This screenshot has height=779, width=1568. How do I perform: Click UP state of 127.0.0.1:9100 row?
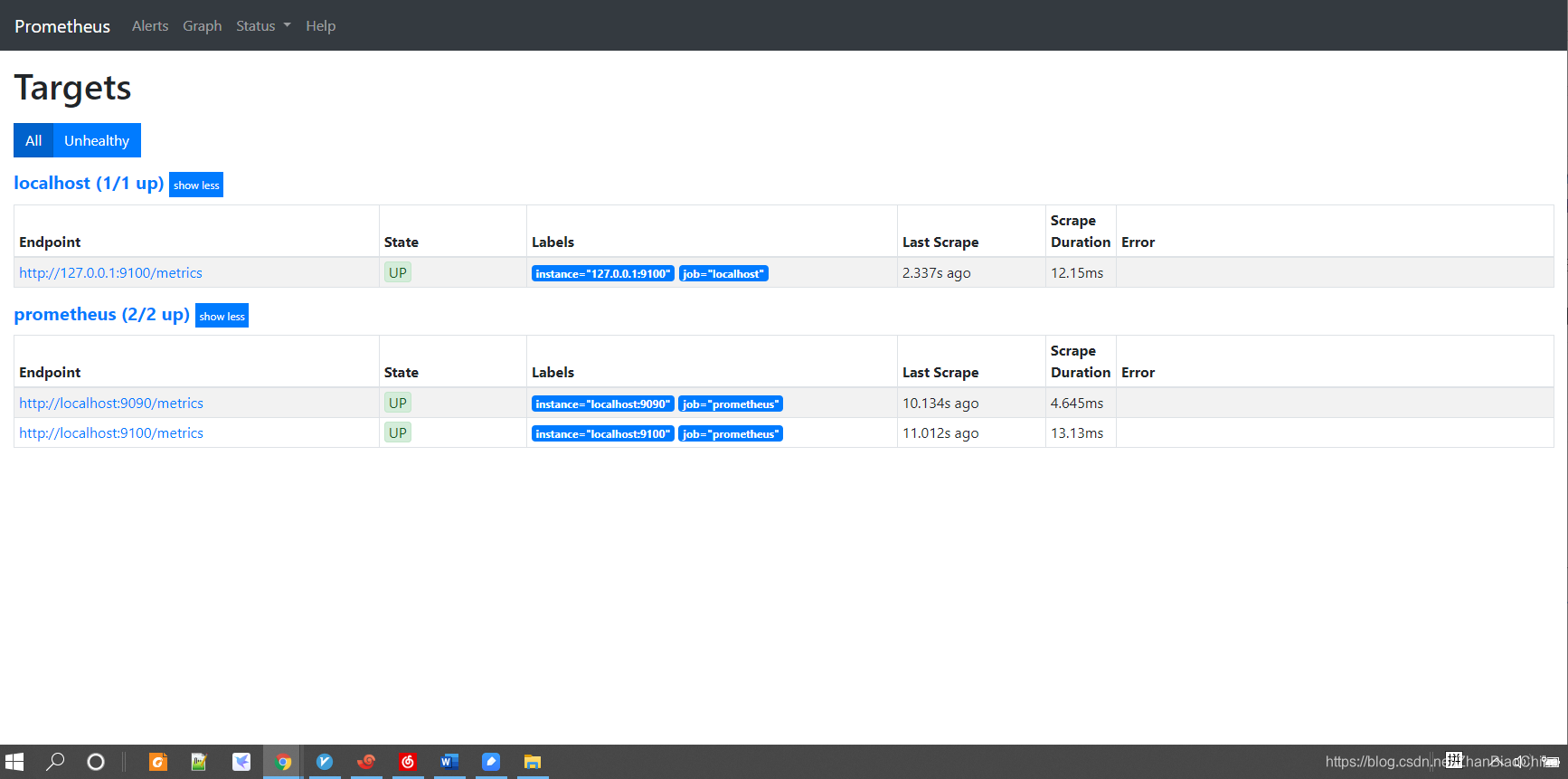tap(398, 273)
